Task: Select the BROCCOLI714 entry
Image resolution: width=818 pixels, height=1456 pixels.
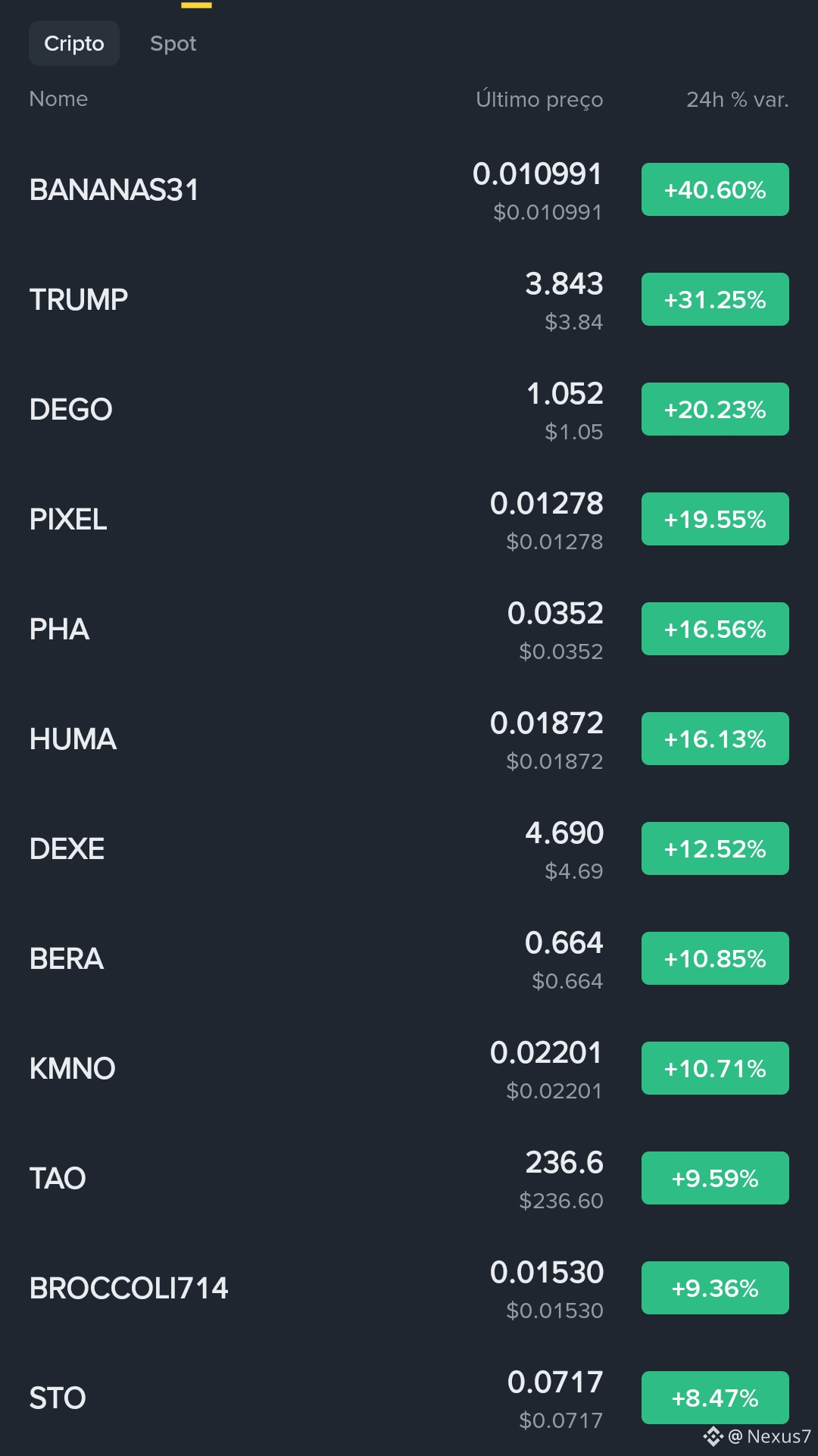Action: coord(409,1288)
